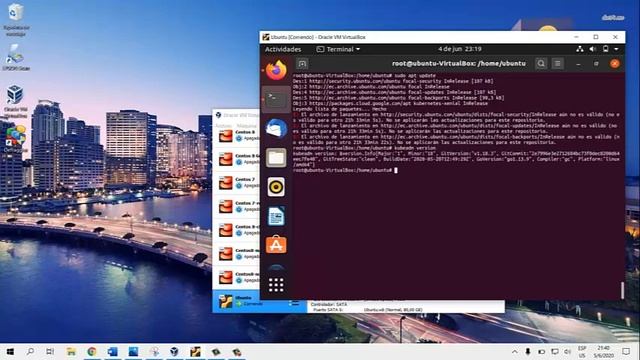Open Task View on the taskbar

click(50, 351)
